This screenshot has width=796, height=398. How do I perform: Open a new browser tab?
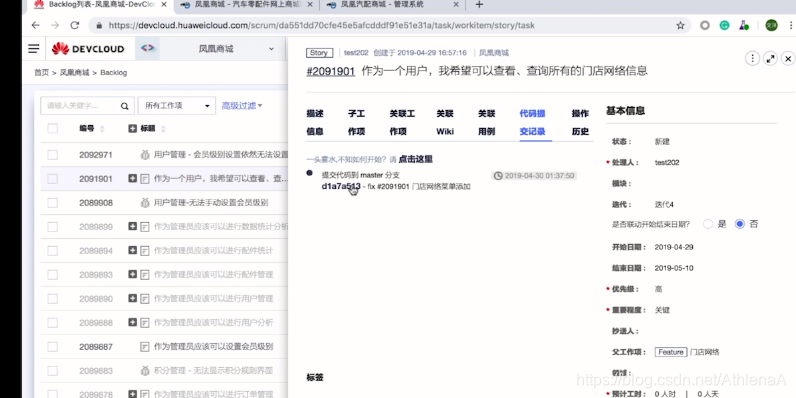(479, 5)
